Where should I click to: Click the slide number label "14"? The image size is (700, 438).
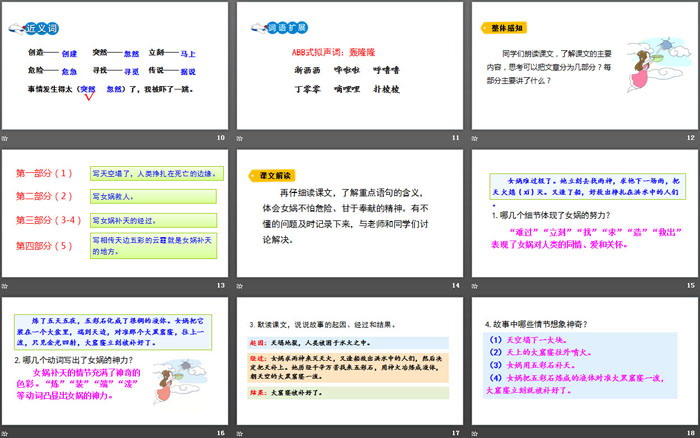(x=455, y=285)
